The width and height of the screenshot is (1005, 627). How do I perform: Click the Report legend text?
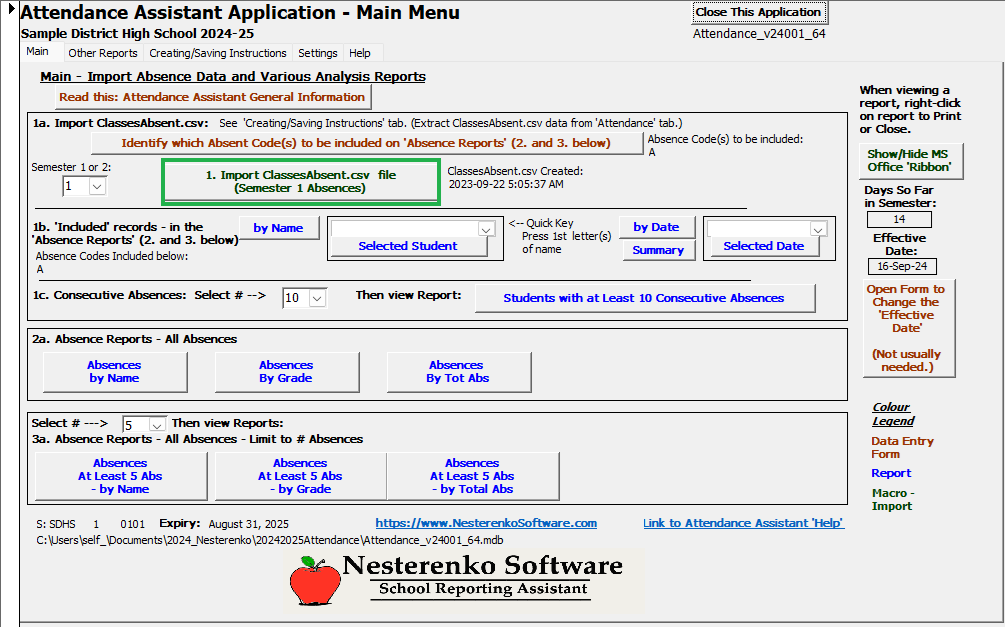coord(891,473)
